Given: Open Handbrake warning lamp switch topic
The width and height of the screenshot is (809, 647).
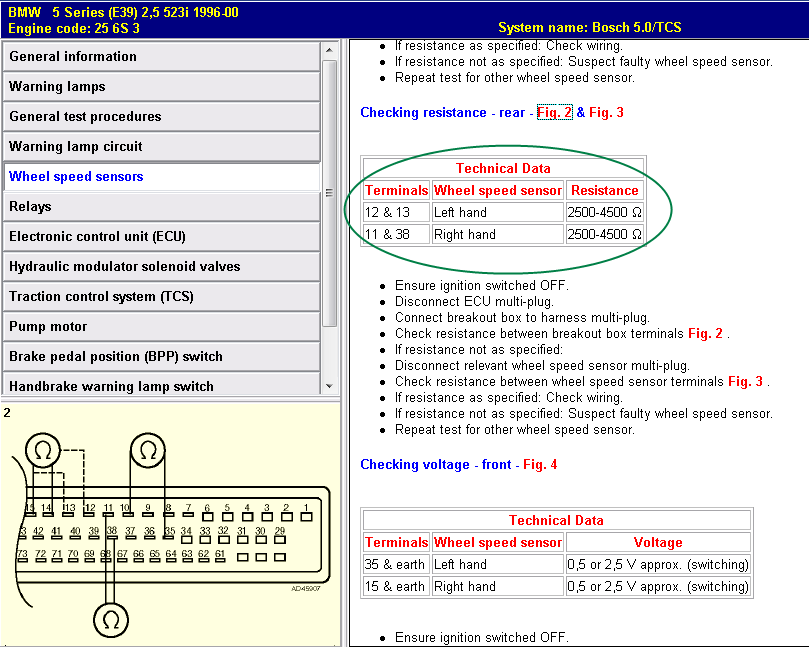Looking at the screenshot, I should click(161, 383).
